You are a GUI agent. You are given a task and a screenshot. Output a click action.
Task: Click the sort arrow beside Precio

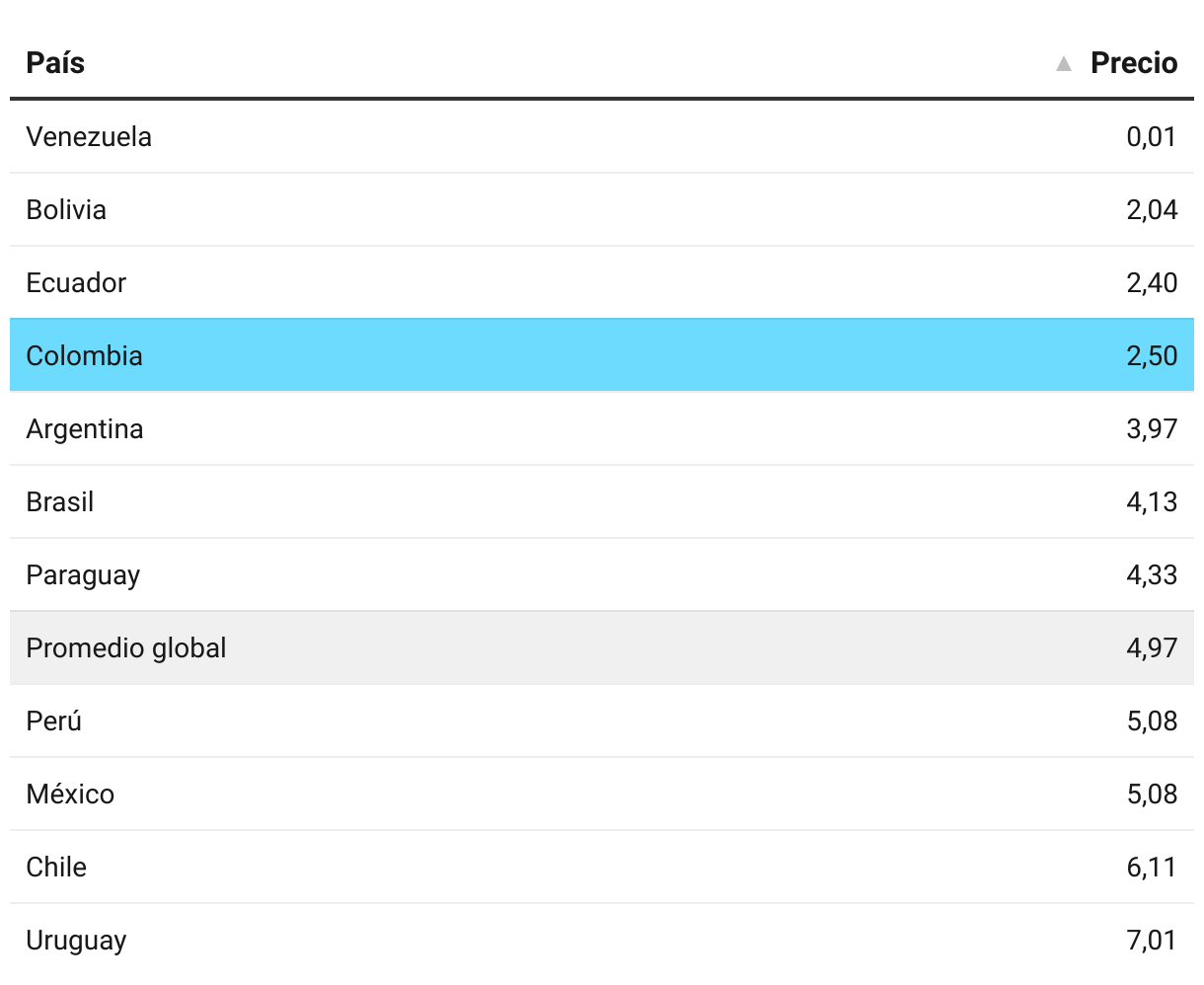1063,64
